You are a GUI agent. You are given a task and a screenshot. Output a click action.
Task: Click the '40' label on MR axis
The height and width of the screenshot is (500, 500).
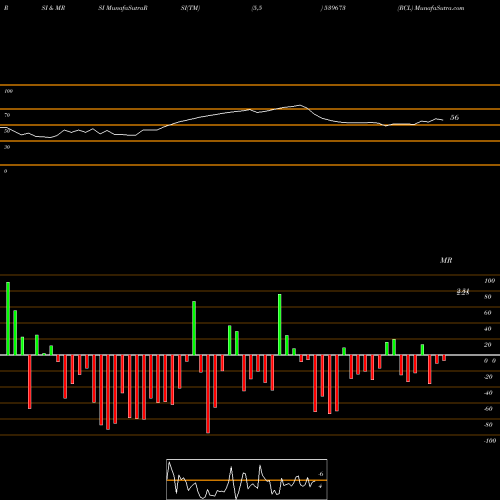[487, 329]
